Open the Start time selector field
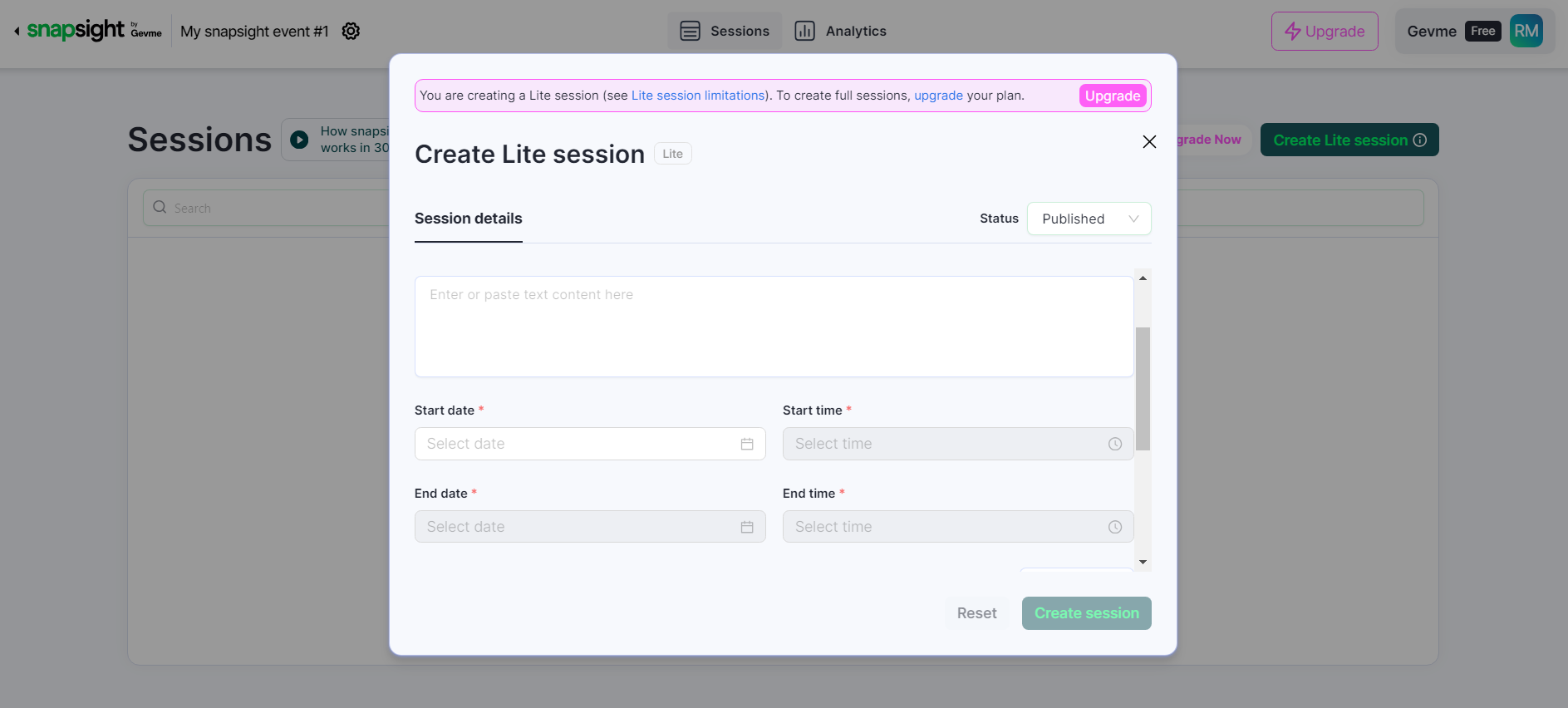Image resolution: width=1568 pixels, height=708 pixels. [x=947, y=444]
